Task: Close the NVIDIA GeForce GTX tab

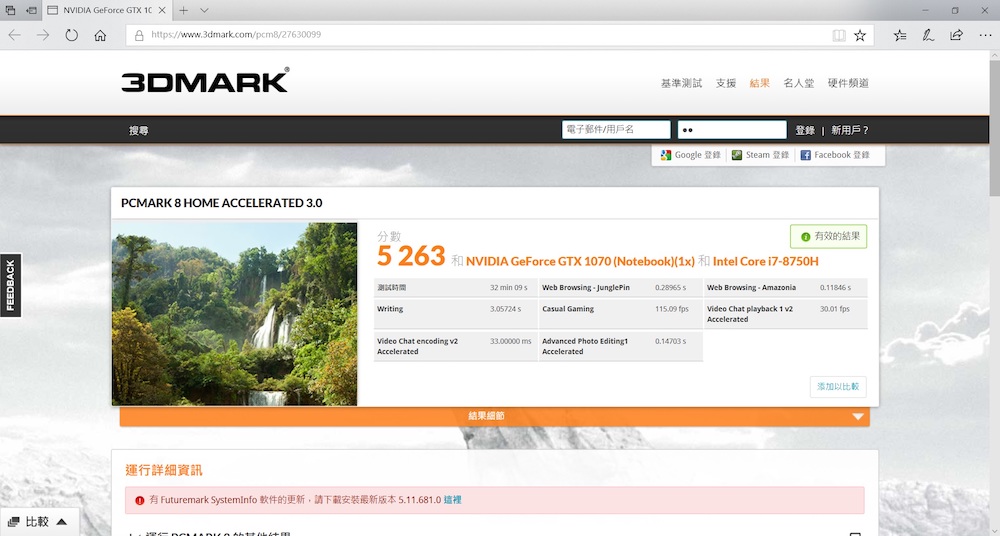Action: pyautogui.click(x=162, y=10)
